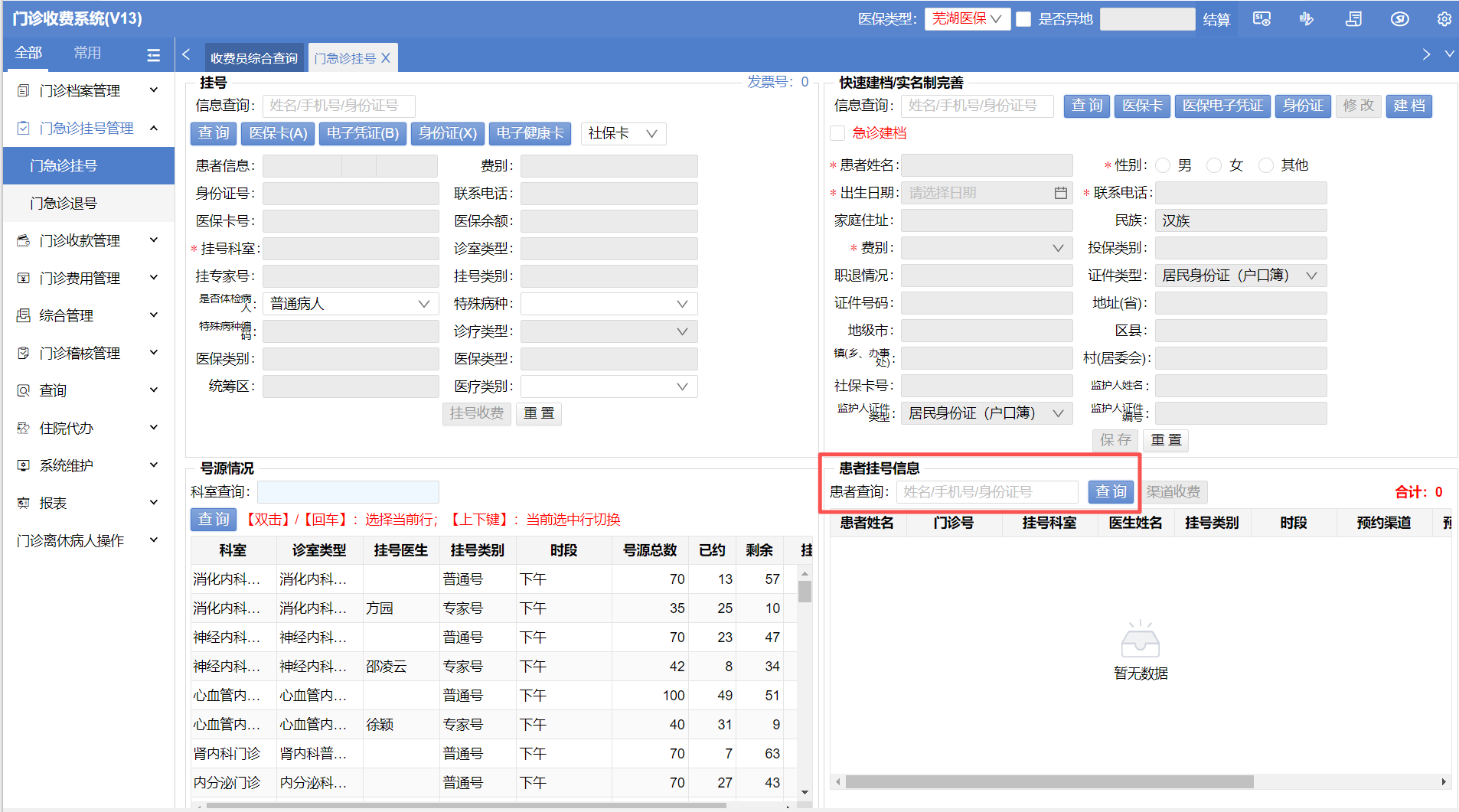Open the receipt document icon in header
The width and height of the screenshot is (1459, 812).
click(1353, 19)
